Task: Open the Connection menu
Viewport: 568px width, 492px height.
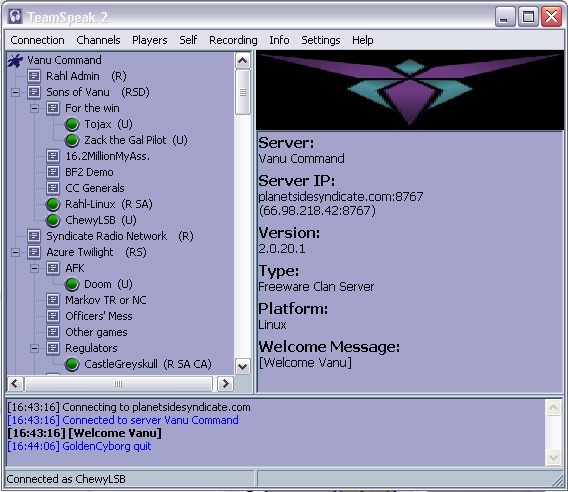Action: click(37, 40)
